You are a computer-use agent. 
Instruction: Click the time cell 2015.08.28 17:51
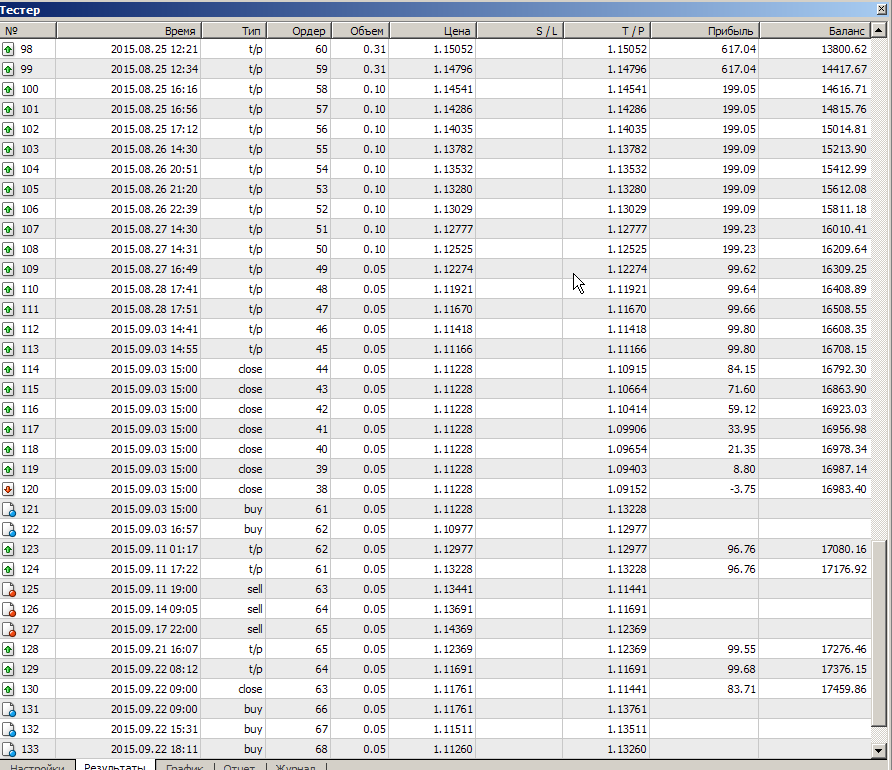154,309
